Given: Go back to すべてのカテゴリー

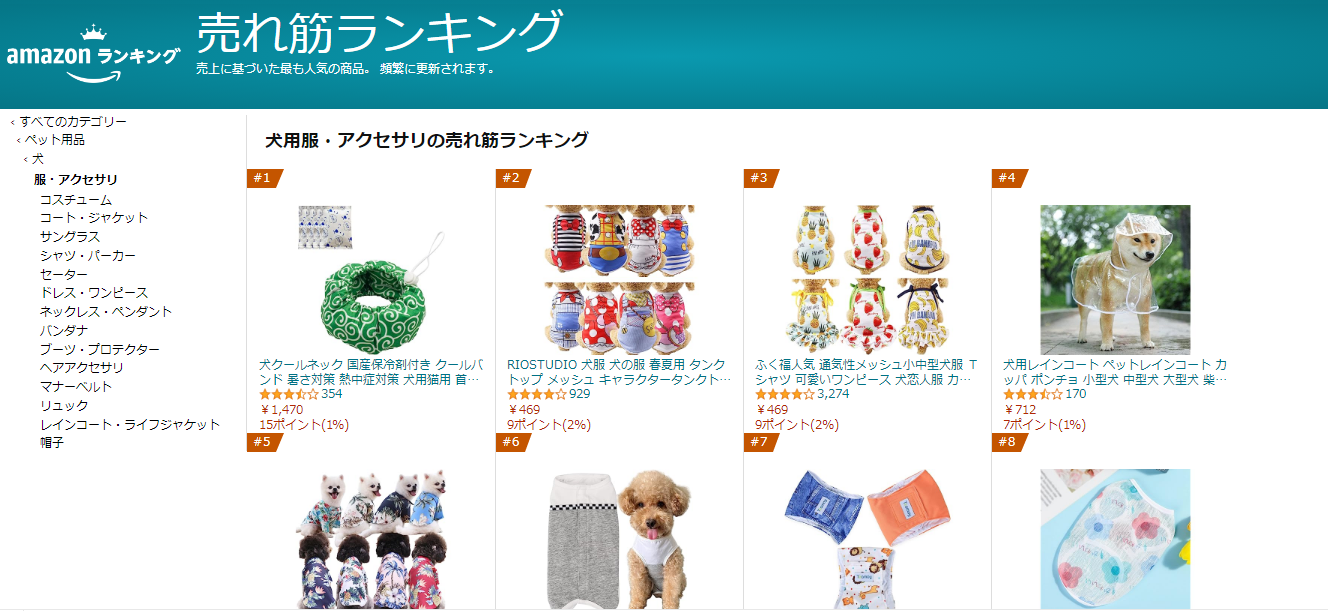Looking at the screenshot, I should 73,122.
